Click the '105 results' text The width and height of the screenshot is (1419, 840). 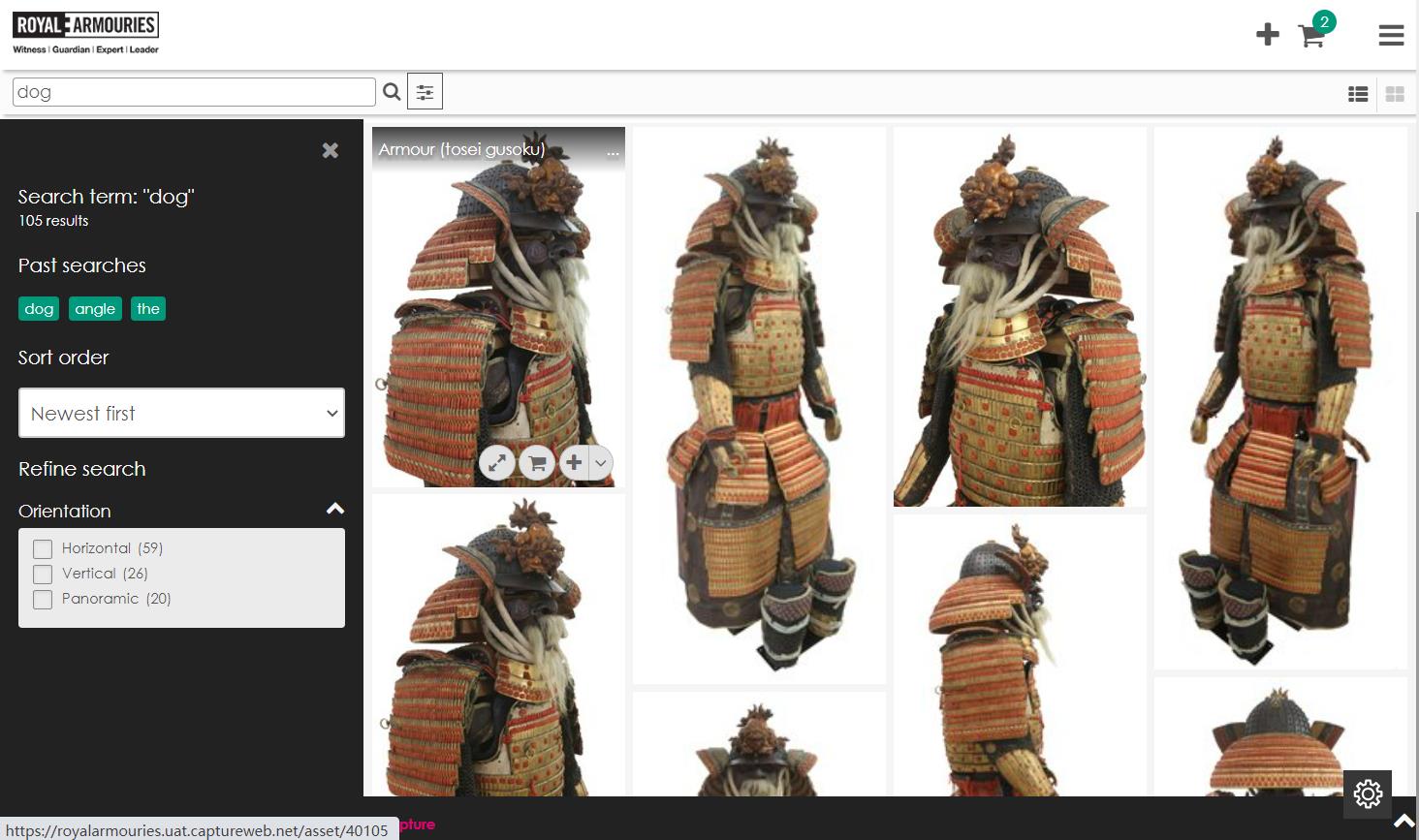pos(53,221)
